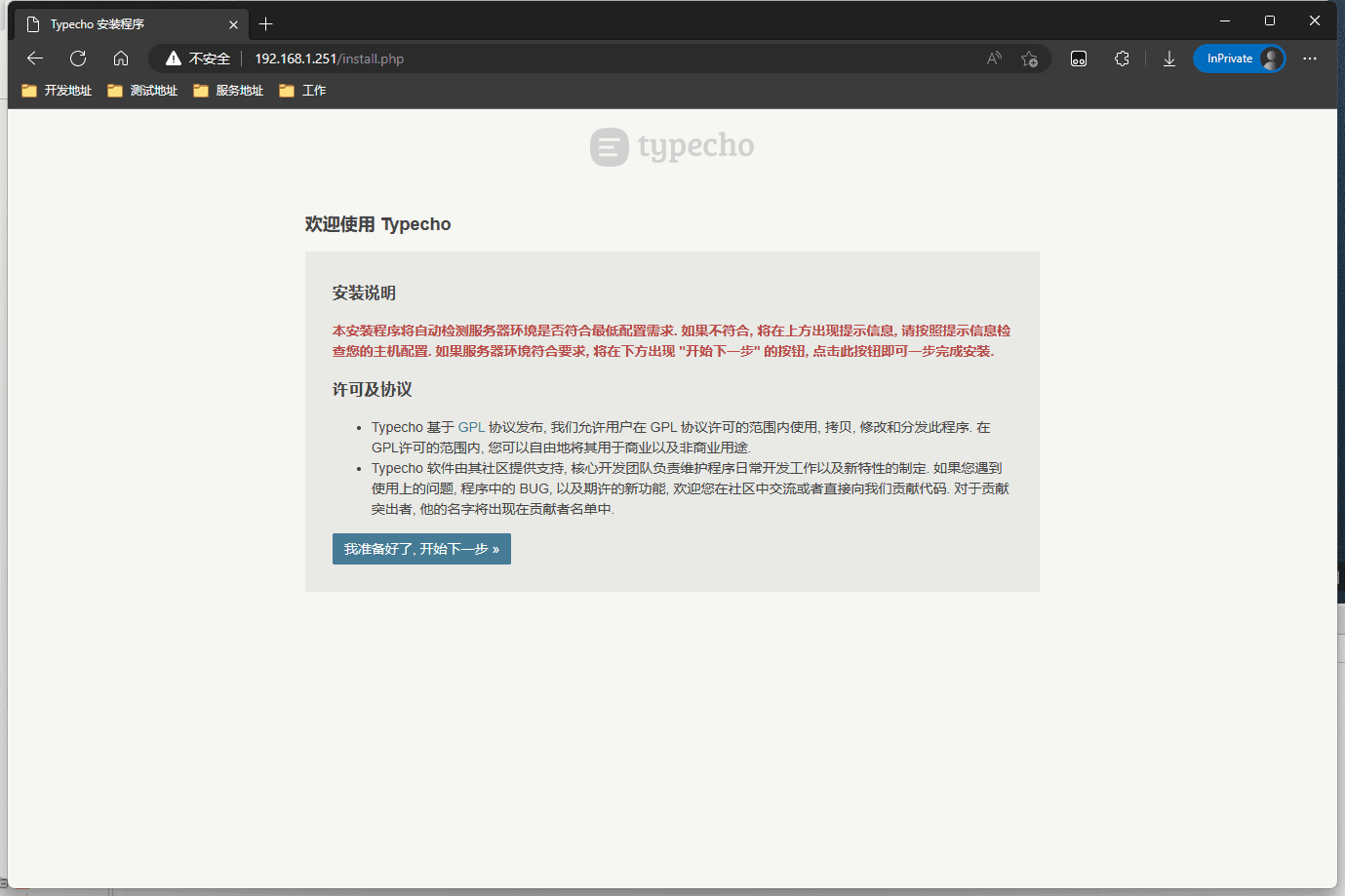The height and width of the screenshot is (896, 1345).
Task: Click the 安装说明 heading
Action: pyautogui.click(x=364, y=293)
